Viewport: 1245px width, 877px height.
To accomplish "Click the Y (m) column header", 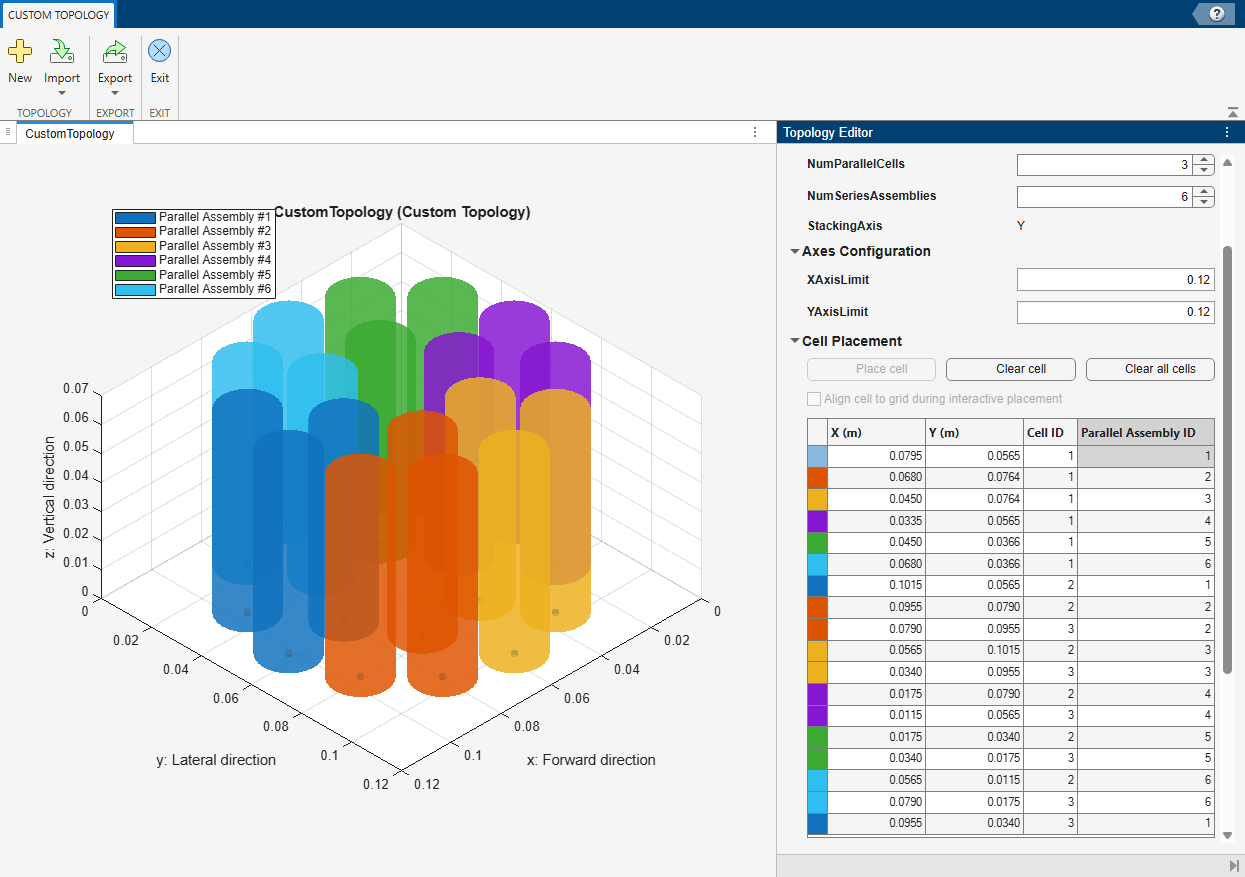I will [x=975, y=432].
